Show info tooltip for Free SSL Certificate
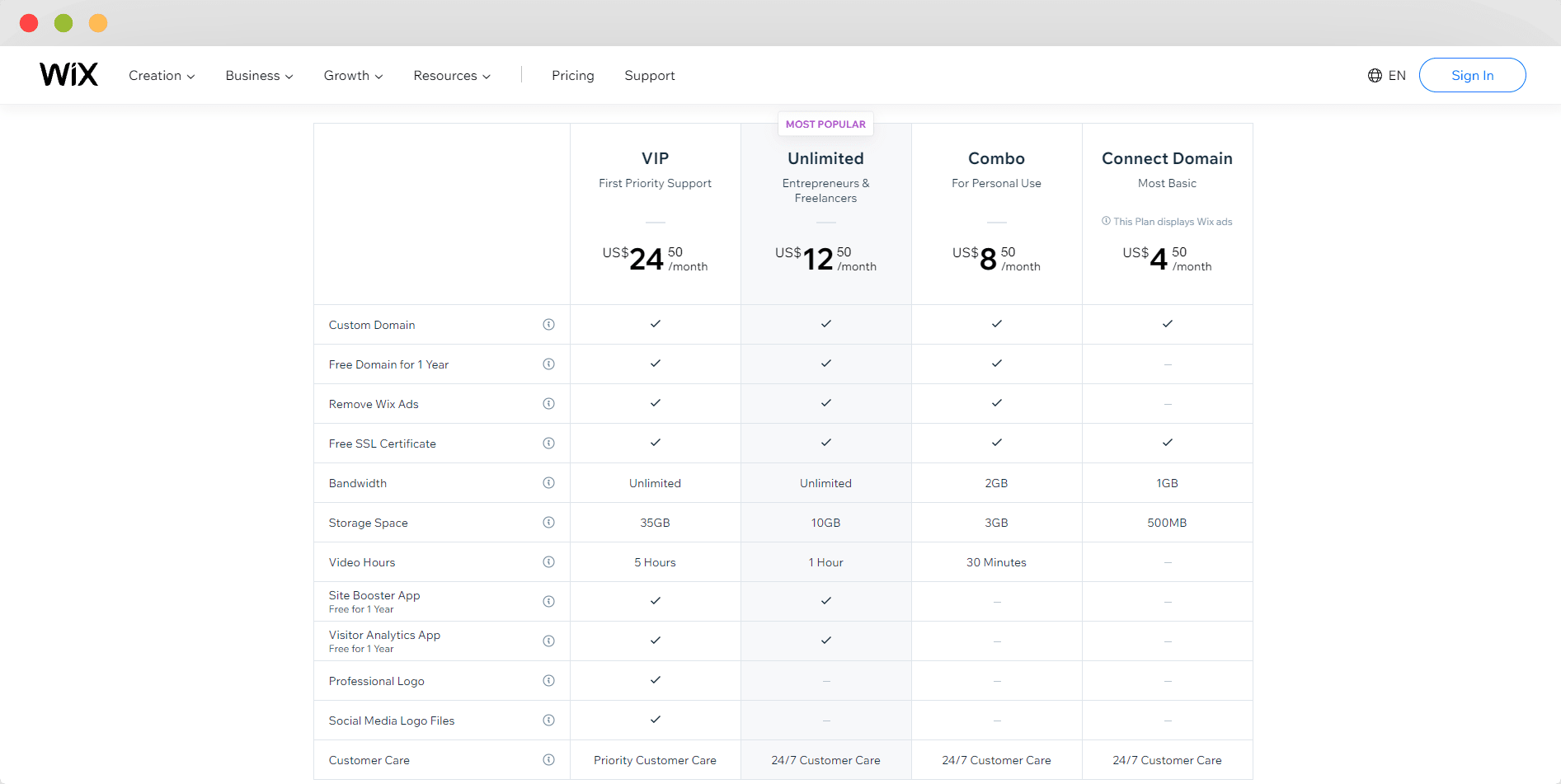1561x784 pixels. click(x=548, y=444)
